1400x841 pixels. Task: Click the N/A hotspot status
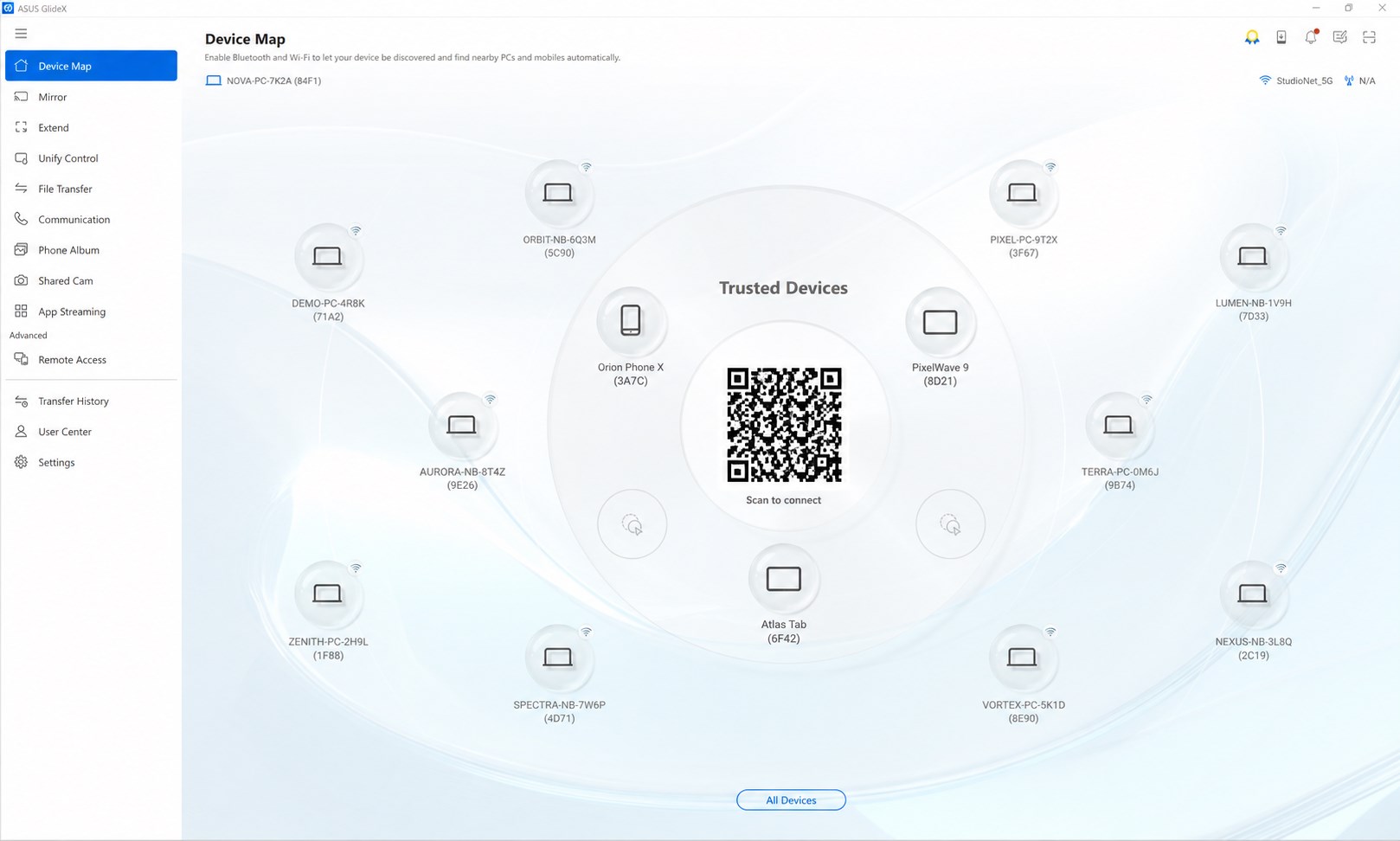coord(1359,80)
